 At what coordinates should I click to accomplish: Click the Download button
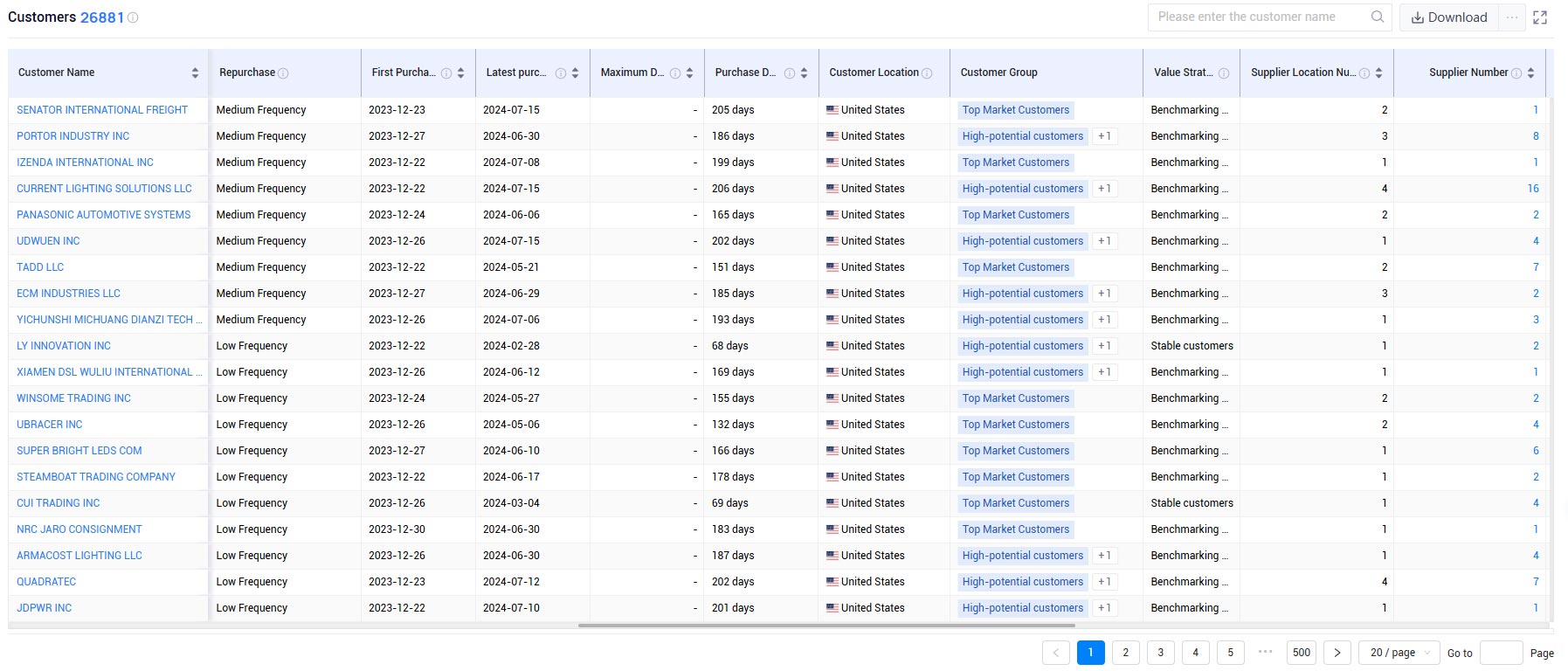pos(1449,17)
